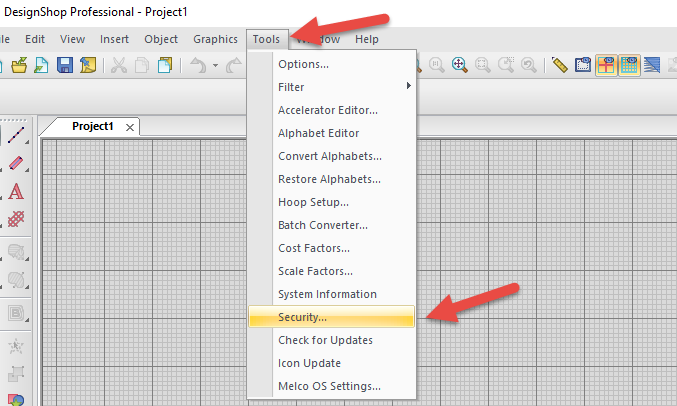Viewport: 677px width, 406px height.
Task: Open the Graphics menu
Action: tap(215, 39)
